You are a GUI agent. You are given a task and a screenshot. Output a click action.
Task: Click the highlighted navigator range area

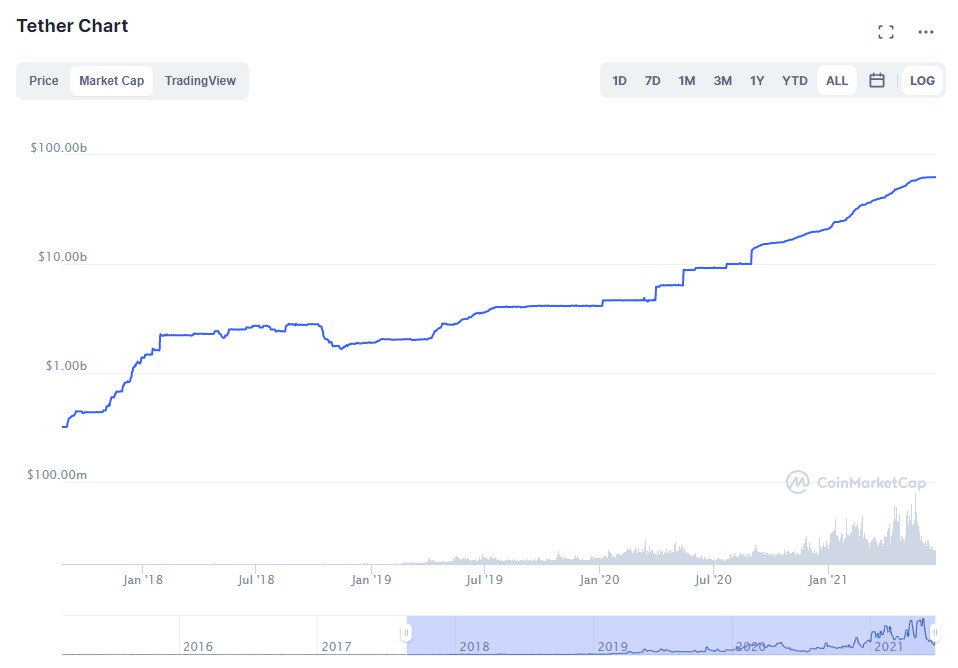pyautogui.click(x=670, y=635)
